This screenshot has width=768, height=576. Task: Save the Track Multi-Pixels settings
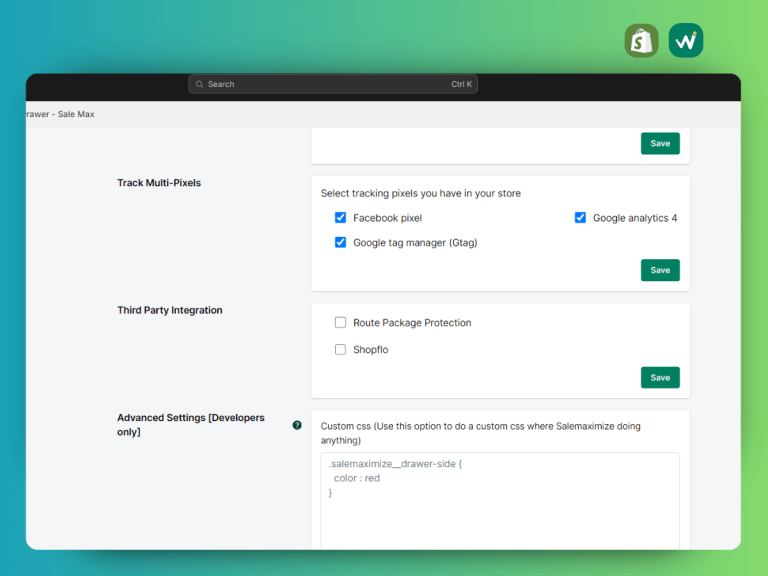pyautogui.click(x=660, y=270)
